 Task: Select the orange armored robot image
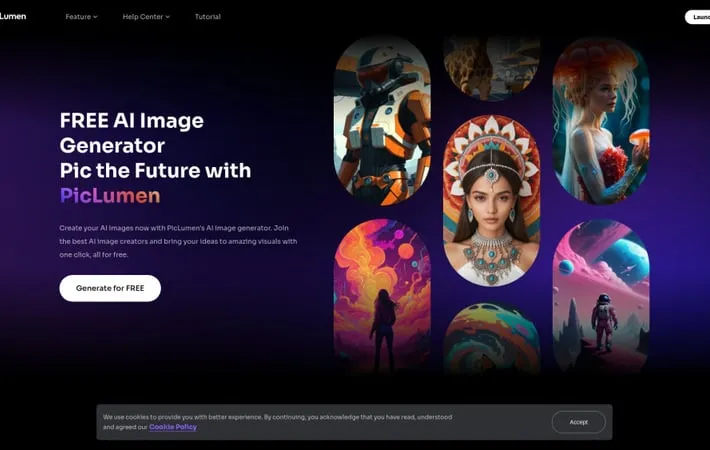point(382,120)
